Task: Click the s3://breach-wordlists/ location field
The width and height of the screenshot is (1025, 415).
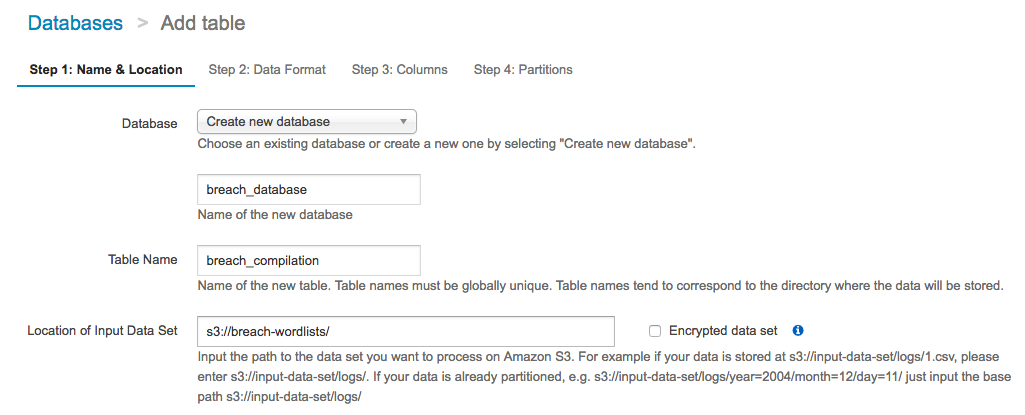Action: click(405, 331)
